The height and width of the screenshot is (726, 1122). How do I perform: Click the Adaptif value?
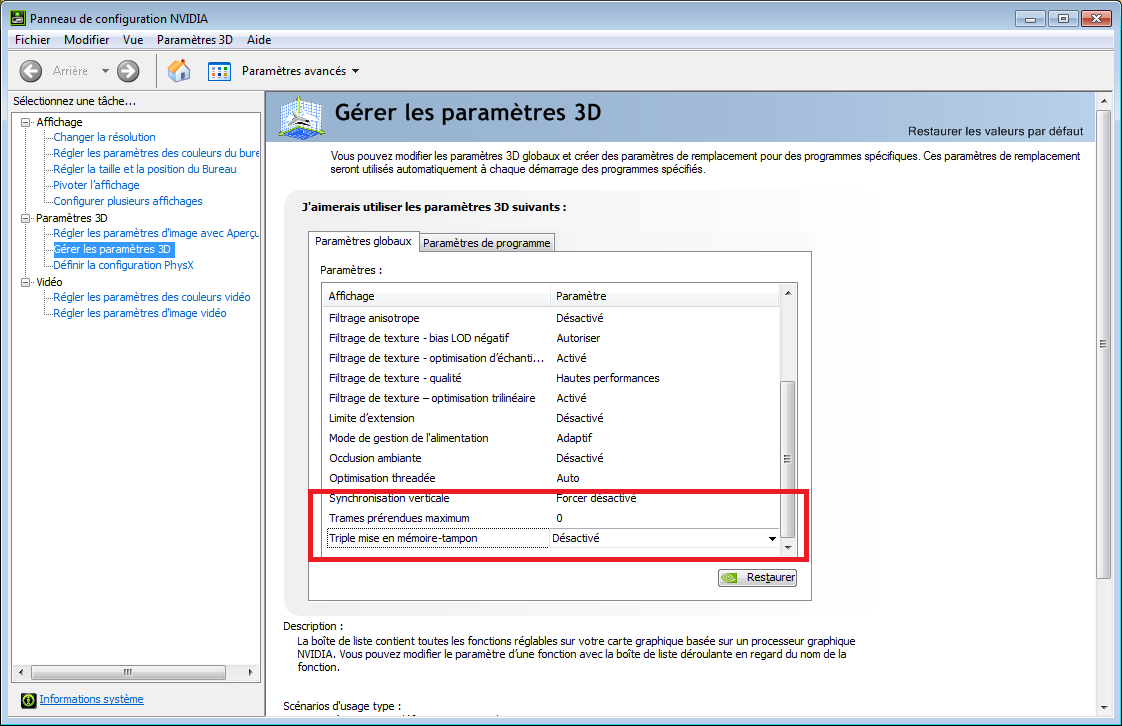click(x=574, y=438)
